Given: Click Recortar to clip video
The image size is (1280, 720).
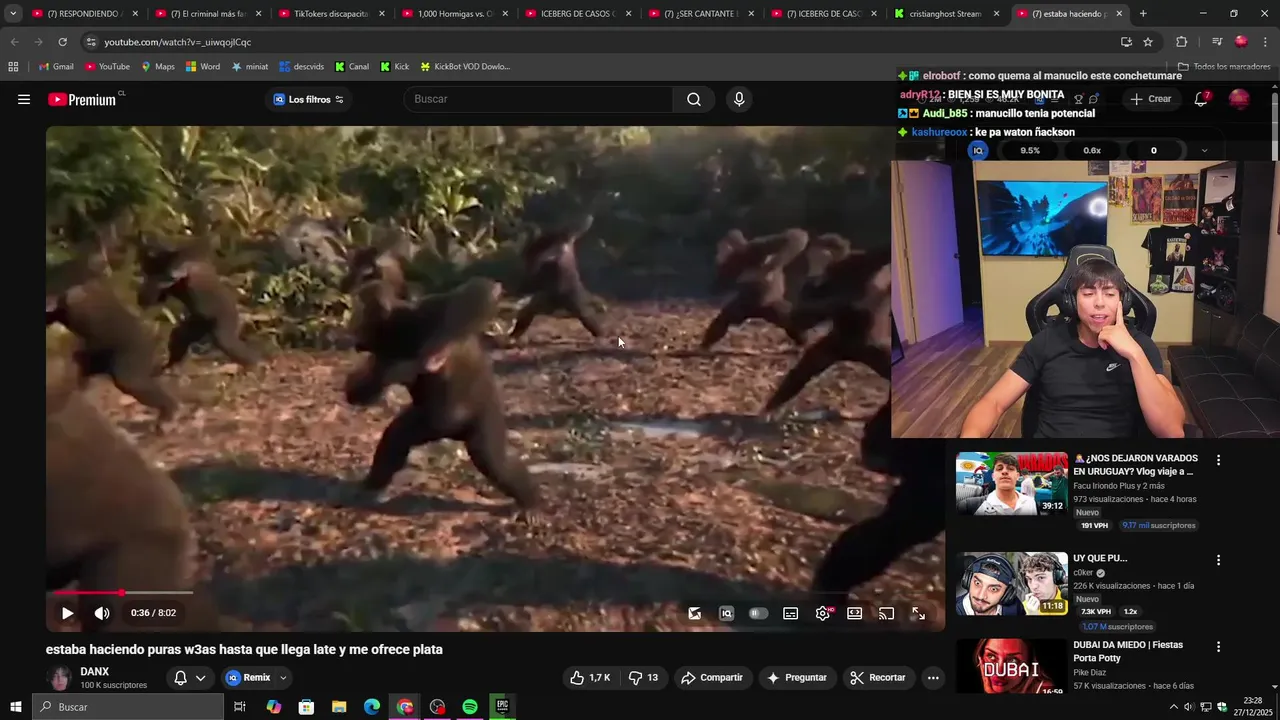Looking at the screenshot, I should coord(878,678).
